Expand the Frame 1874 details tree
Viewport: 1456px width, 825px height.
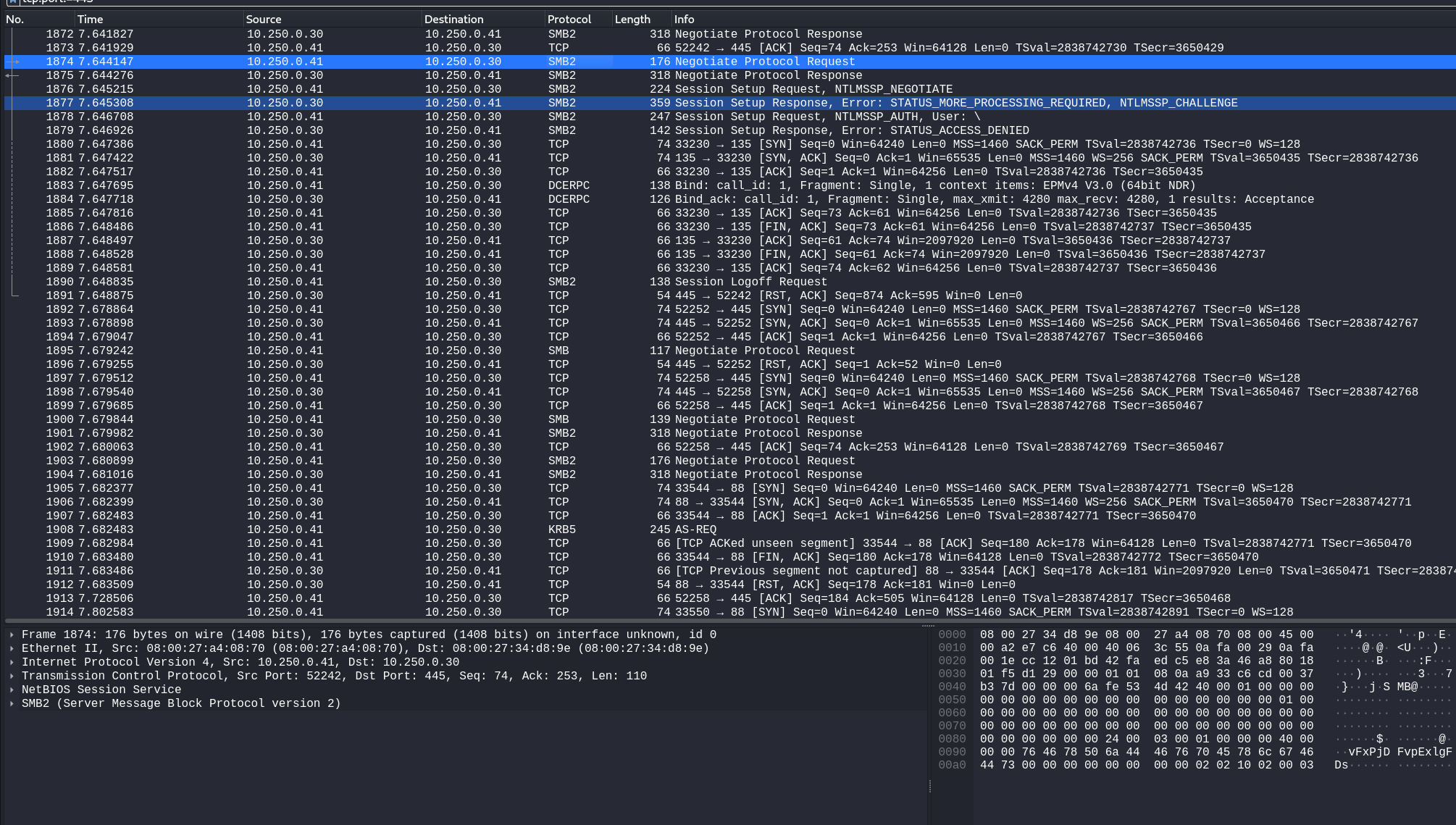(12, 635)
